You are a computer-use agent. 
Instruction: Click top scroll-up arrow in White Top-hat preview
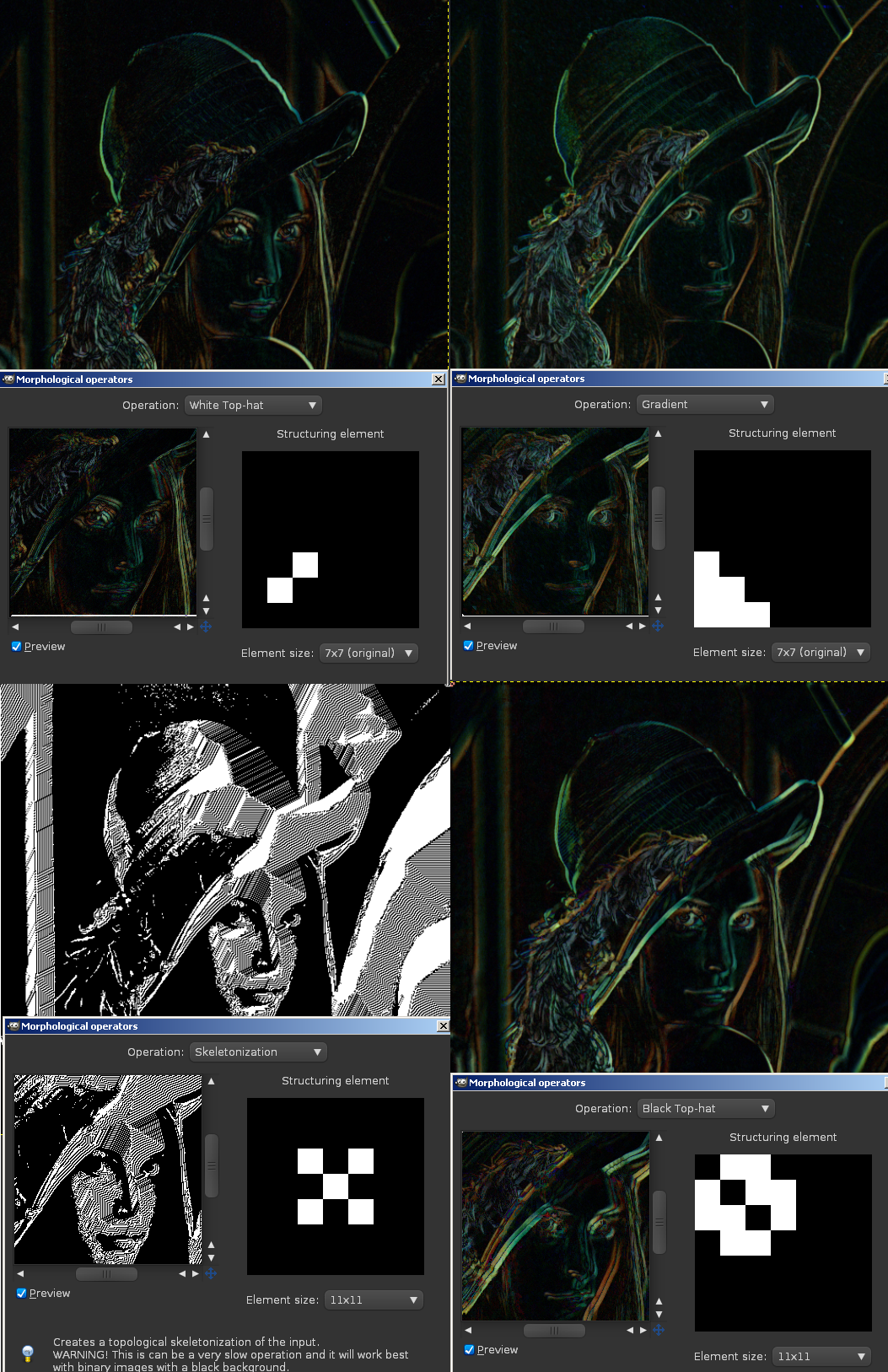coord(206,434)
